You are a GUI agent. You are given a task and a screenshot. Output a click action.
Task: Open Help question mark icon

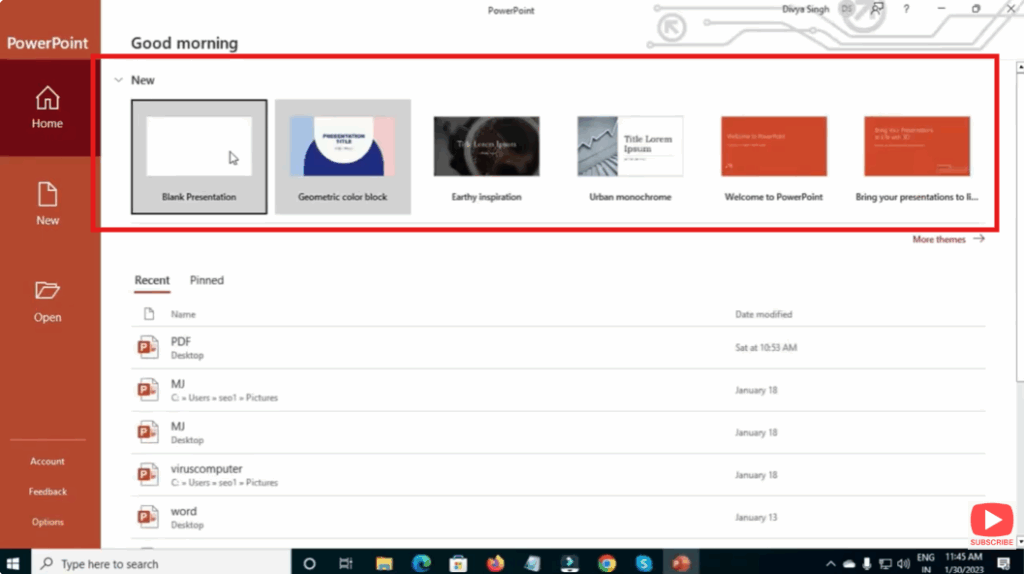906,9
